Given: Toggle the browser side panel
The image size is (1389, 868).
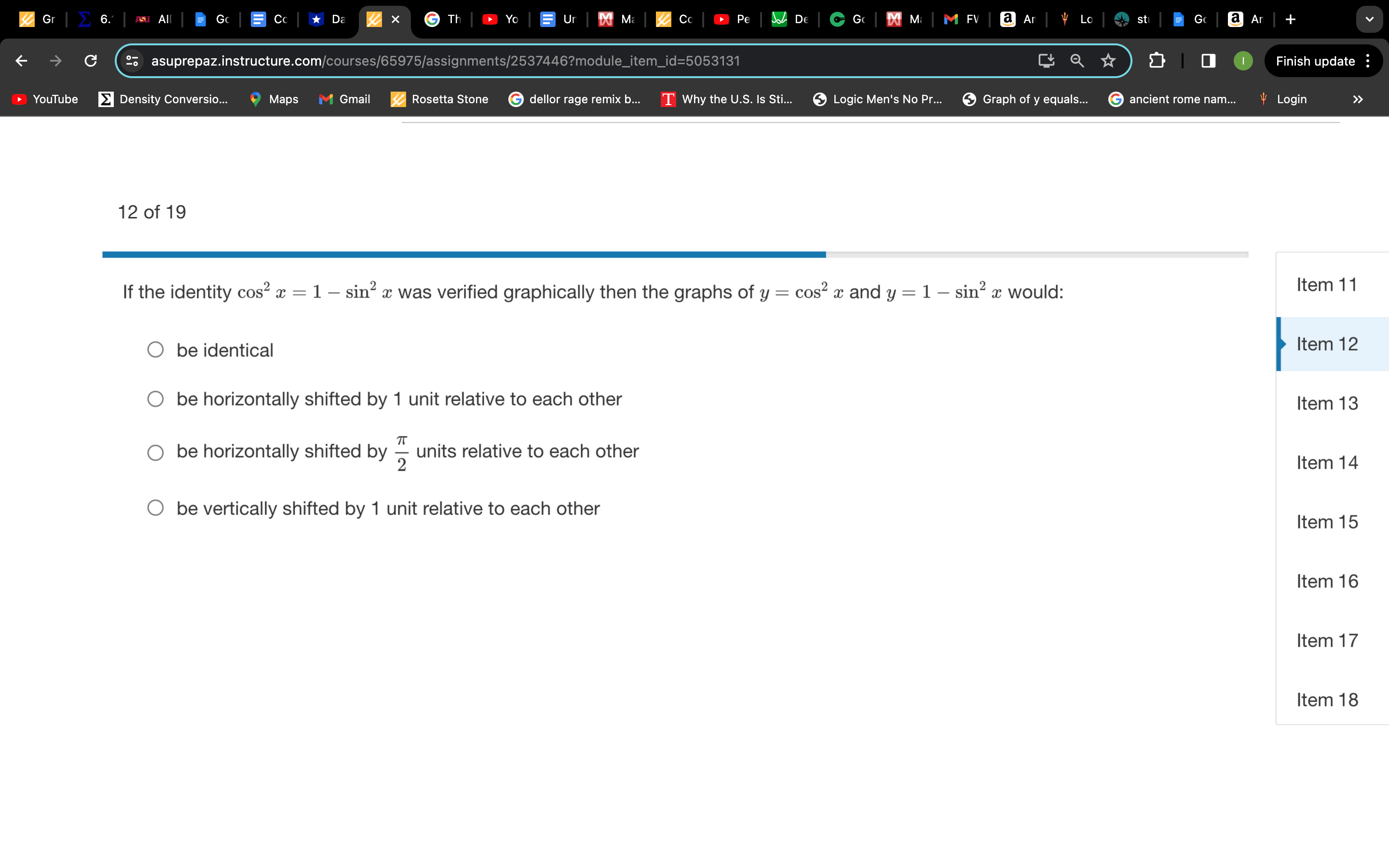Looking at the screenshot, I should (x=1208, y=61).
